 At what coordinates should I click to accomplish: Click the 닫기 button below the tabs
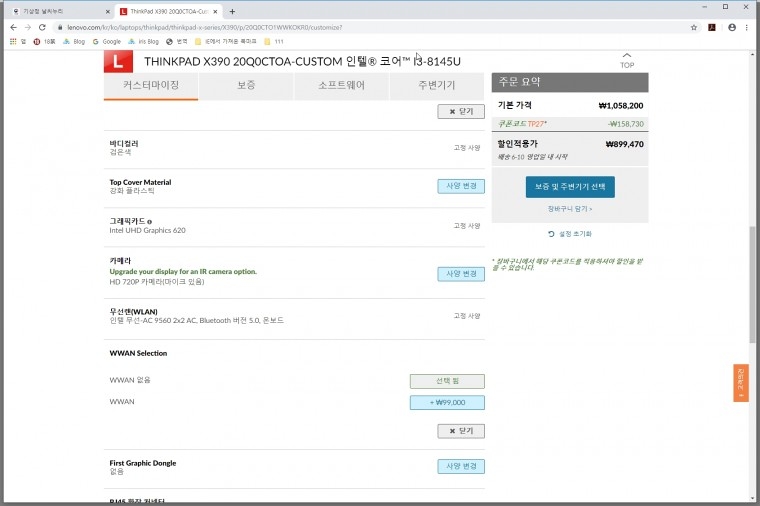[461, 111]
